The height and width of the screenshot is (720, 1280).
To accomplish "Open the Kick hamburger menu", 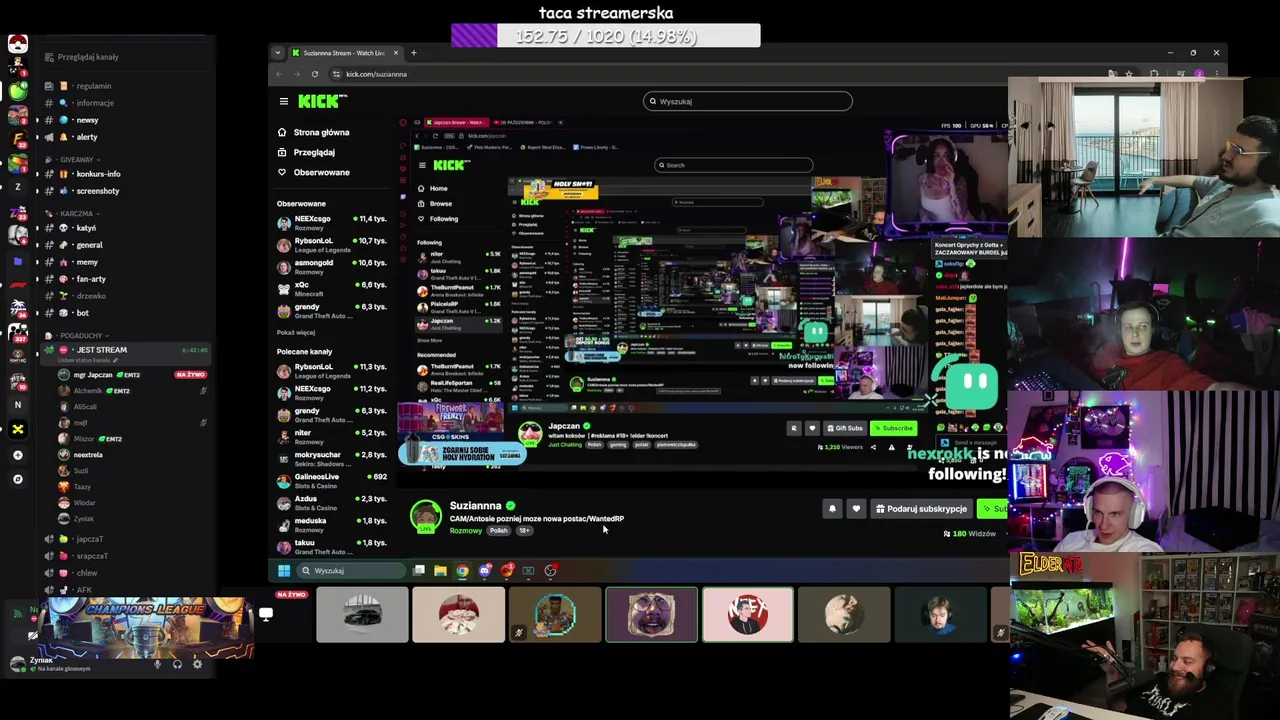I will pyautogui.click(x=284, y=101).
